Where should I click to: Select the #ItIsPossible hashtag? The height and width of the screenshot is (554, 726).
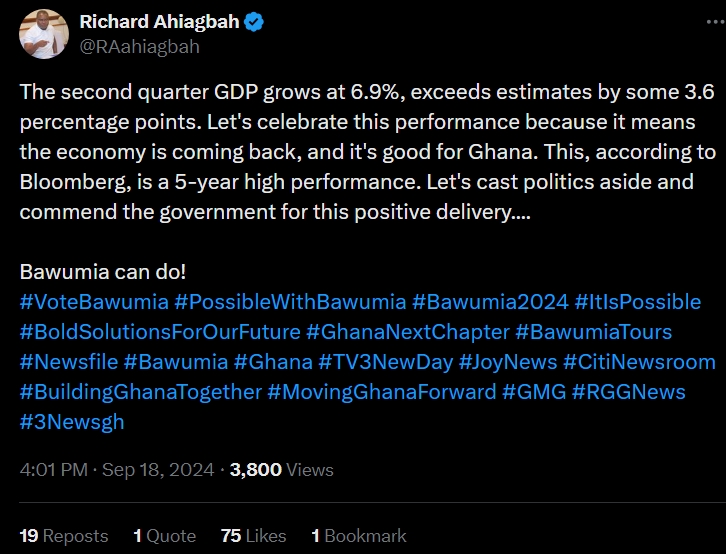coord(638,301)
